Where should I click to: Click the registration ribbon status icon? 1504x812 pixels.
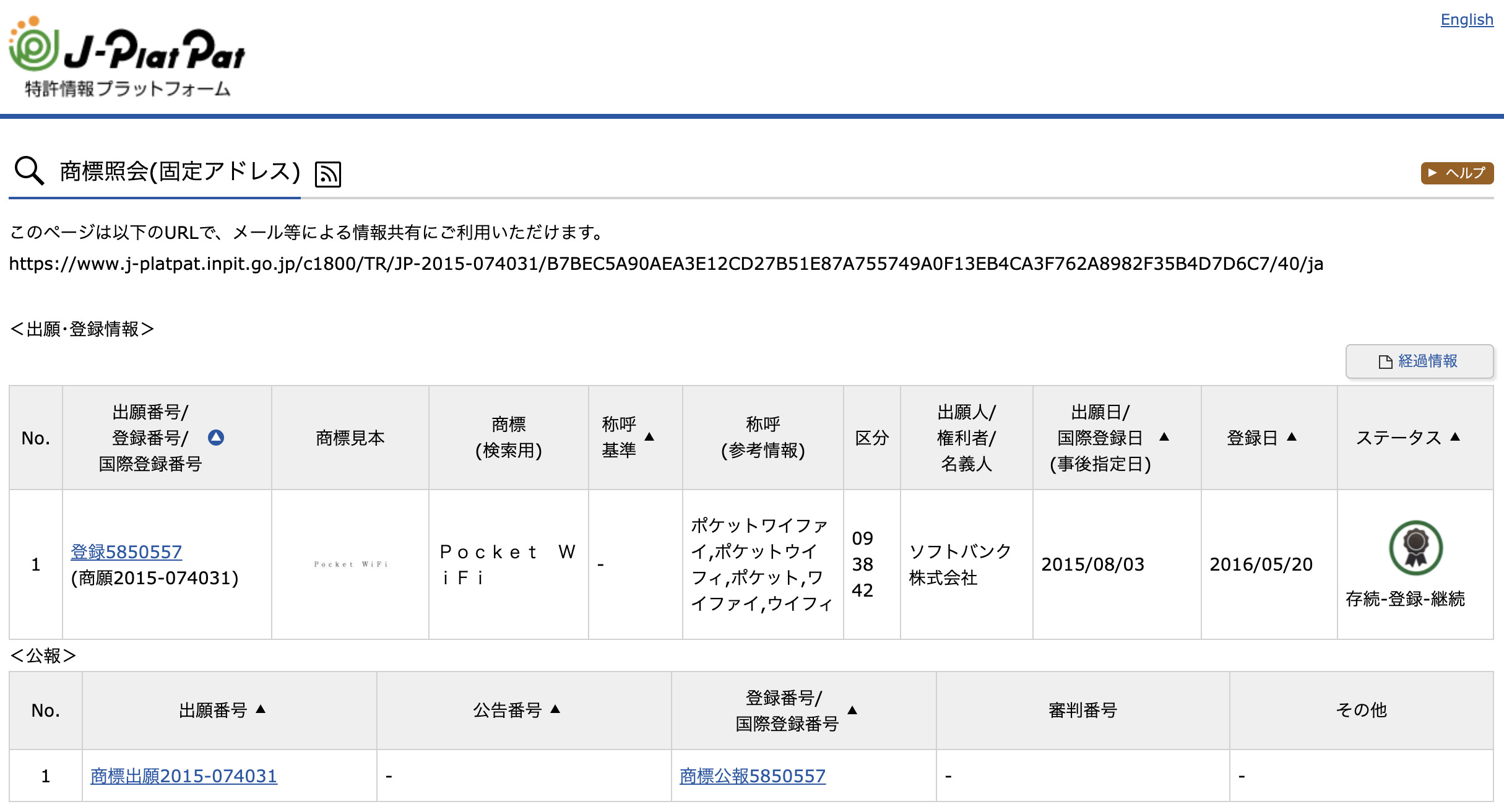coord(1415,548)
